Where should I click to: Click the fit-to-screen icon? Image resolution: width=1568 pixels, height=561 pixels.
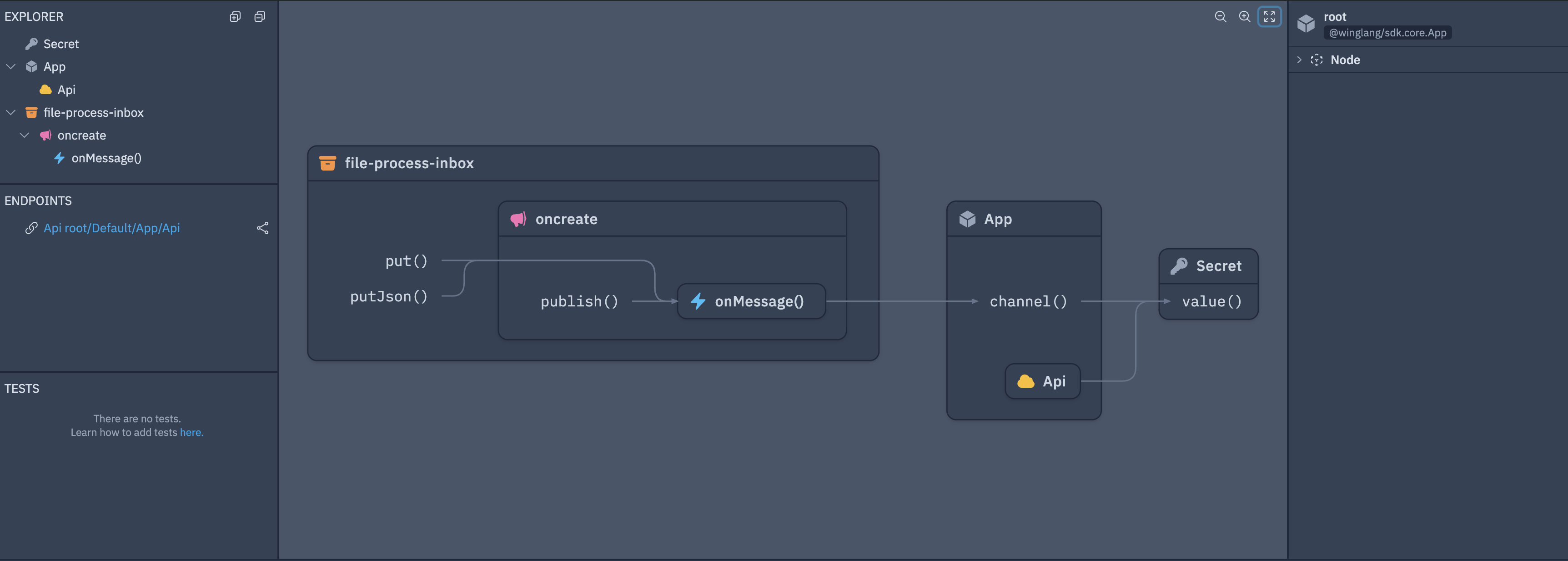(x=1269, y=17)
